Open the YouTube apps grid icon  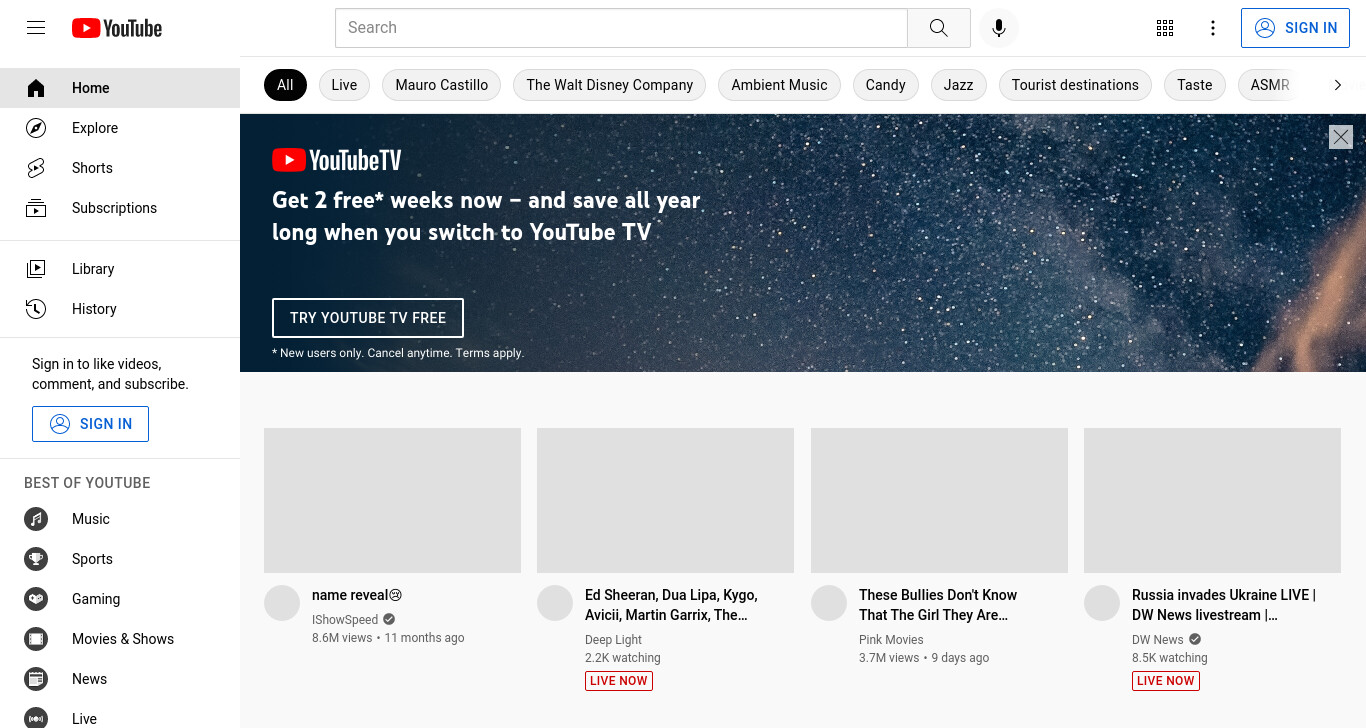pos(1165,28)
